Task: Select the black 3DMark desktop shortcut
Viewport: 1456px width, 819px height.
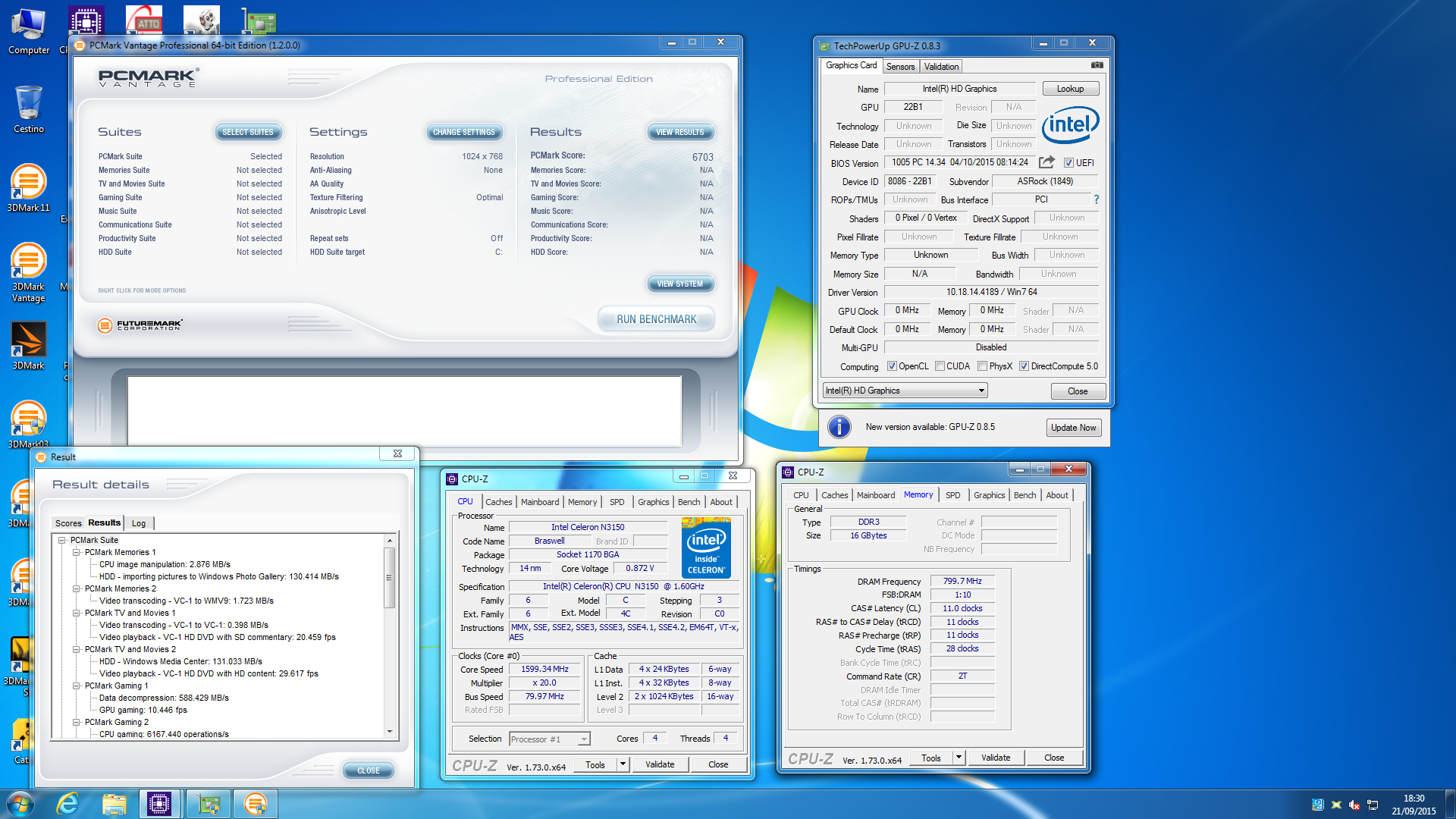Action: pos(29,346)
